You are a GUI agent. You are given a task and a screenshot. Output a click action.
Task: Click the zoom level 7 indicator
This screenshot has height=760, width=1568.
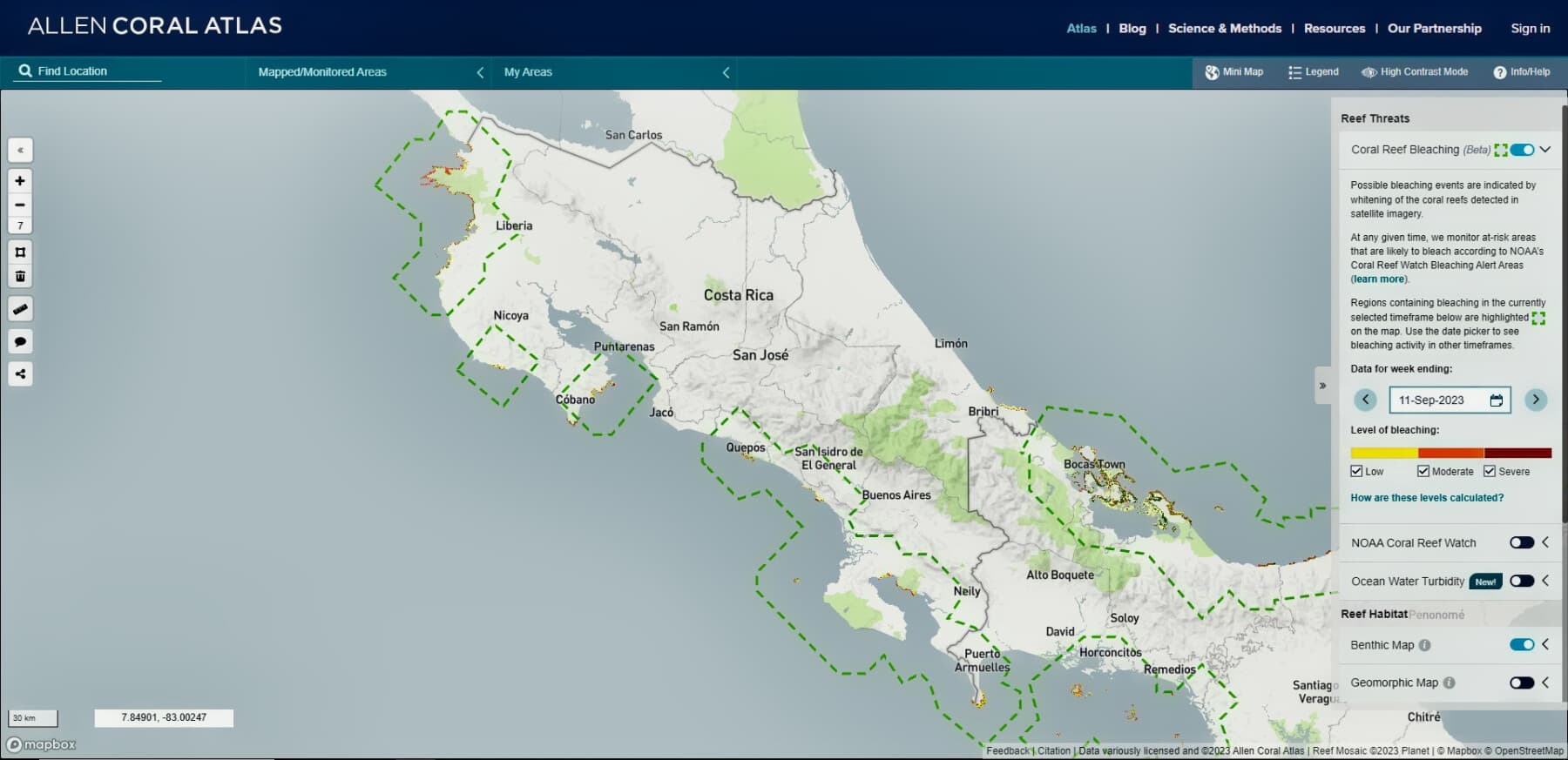(20, 225)
